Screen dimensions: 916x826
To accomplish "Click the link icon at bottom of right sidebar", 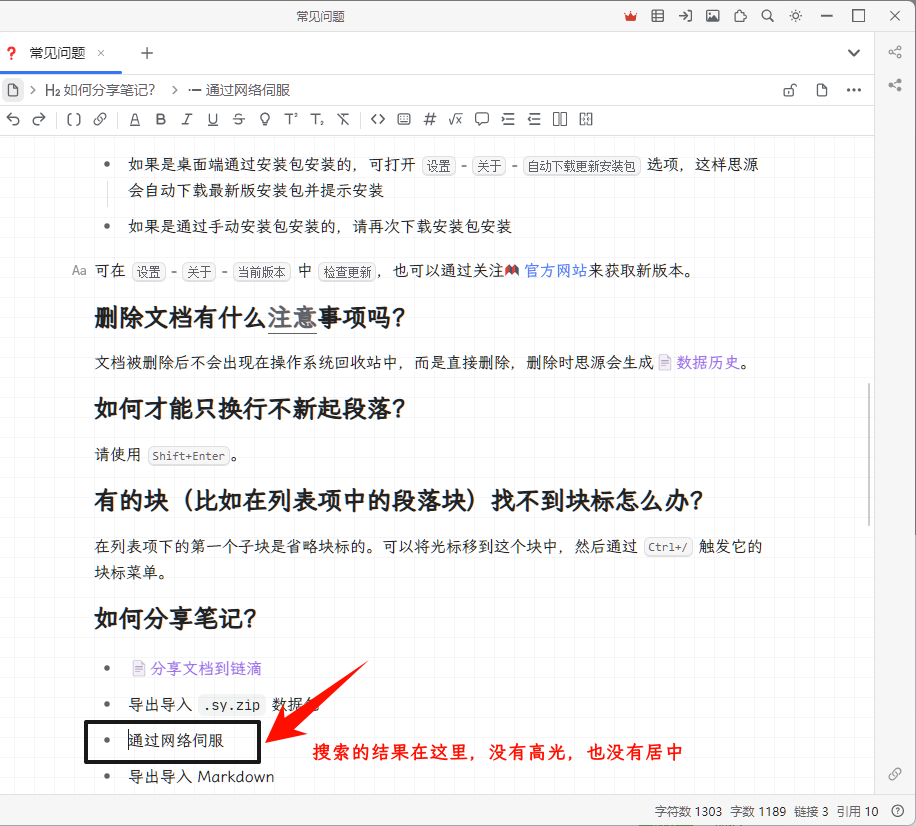I will [895, 774].
